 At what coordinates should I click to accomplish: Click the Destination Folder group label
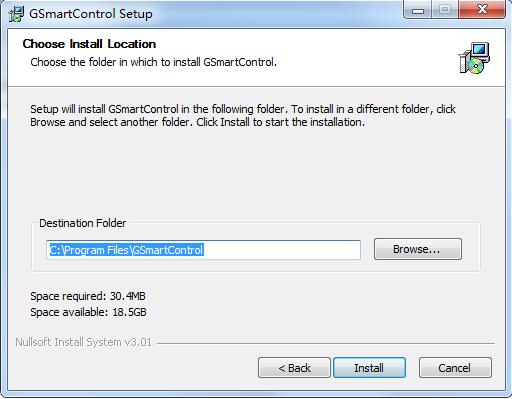[x=83, y=223]
